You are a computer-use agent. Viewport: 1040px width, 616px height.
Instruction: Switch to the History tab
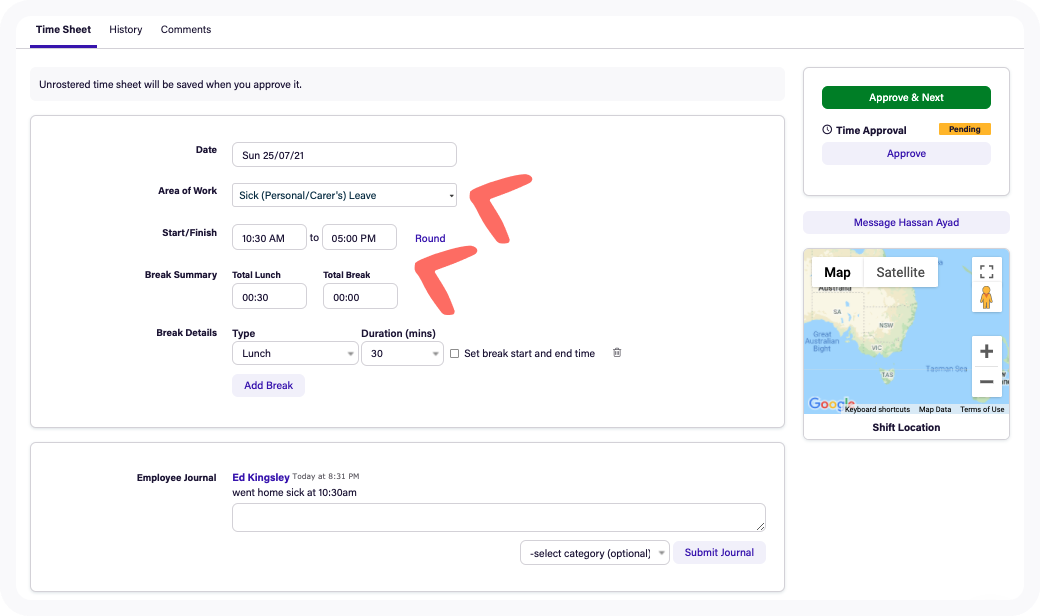126,30
